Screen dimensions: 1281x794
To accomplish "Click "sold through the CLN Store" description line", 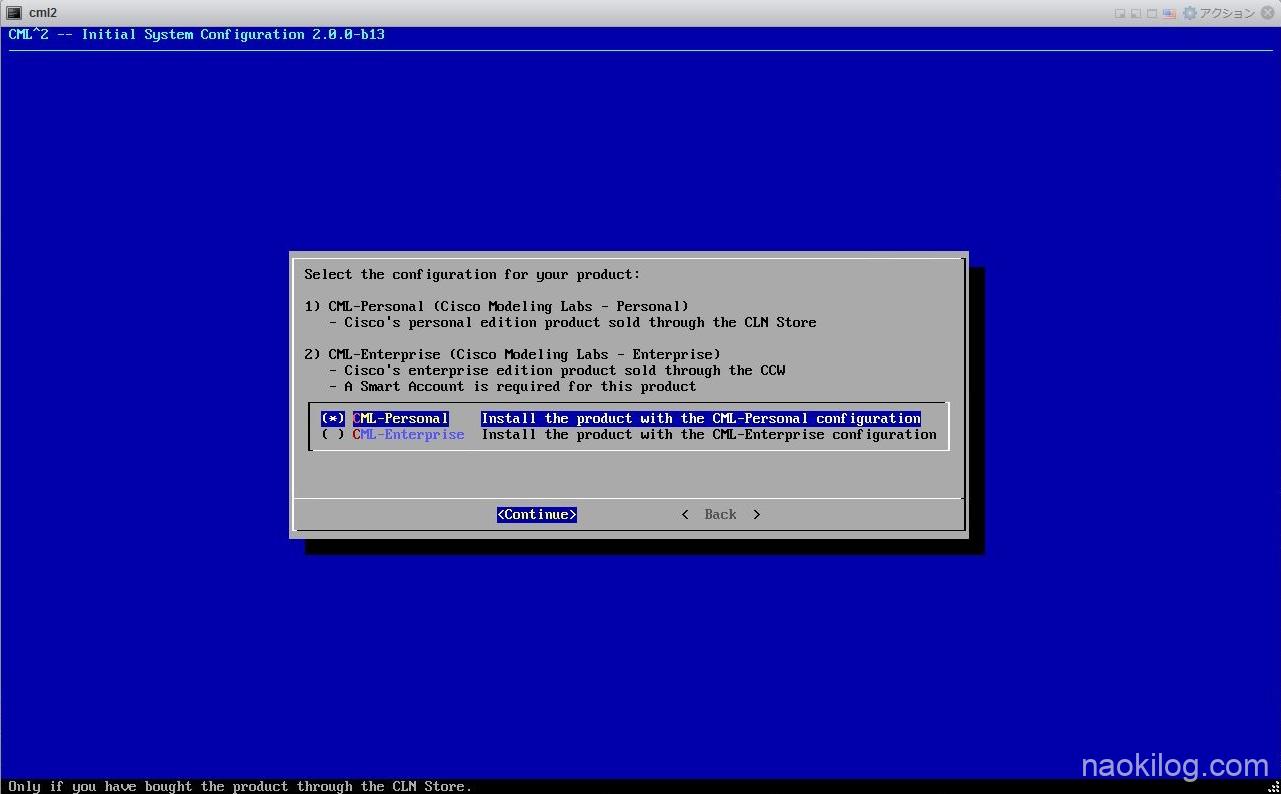I will tap(572, 322).
